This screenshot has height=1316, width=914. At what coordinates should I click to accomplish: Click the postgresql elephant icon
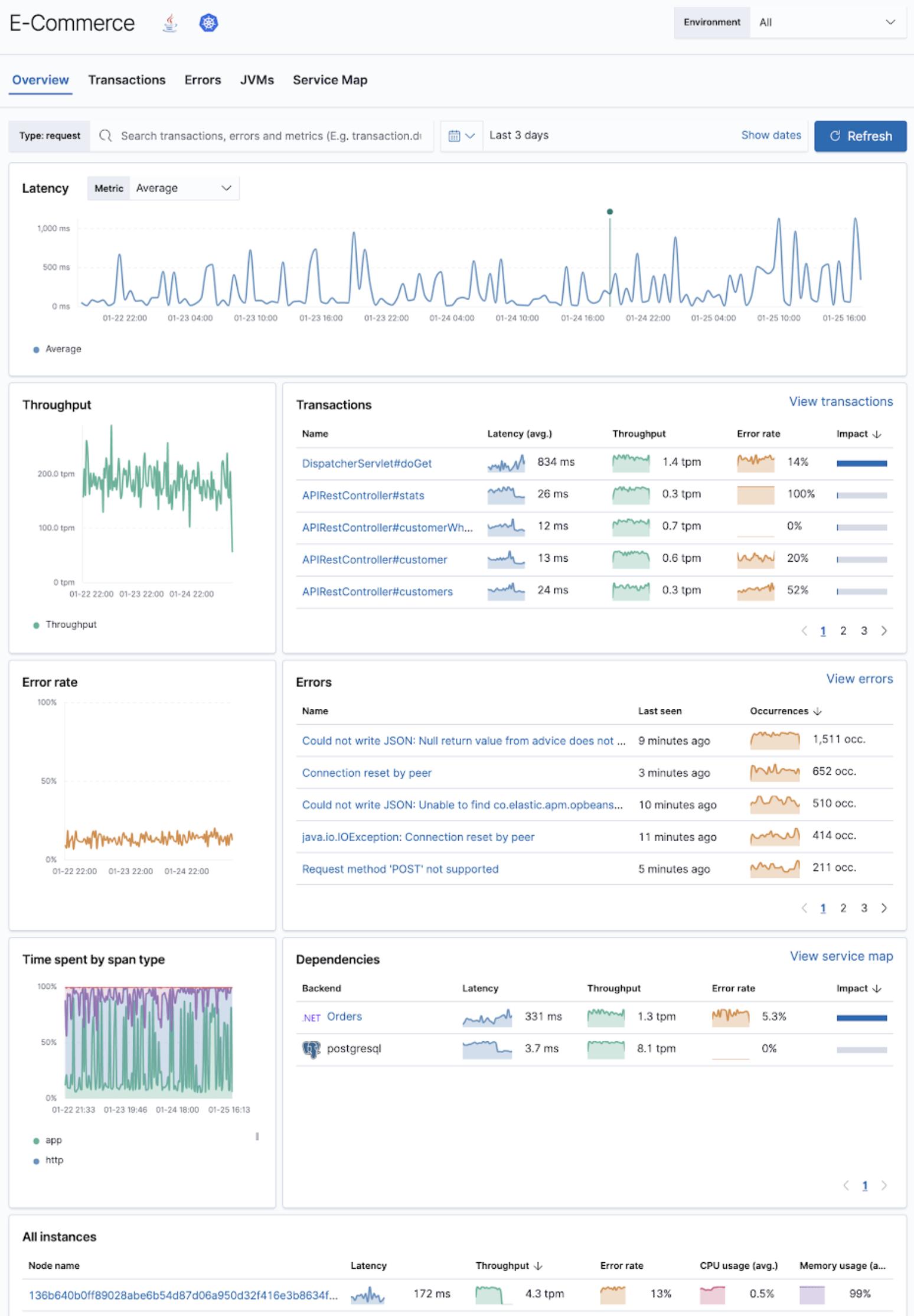311,1049
